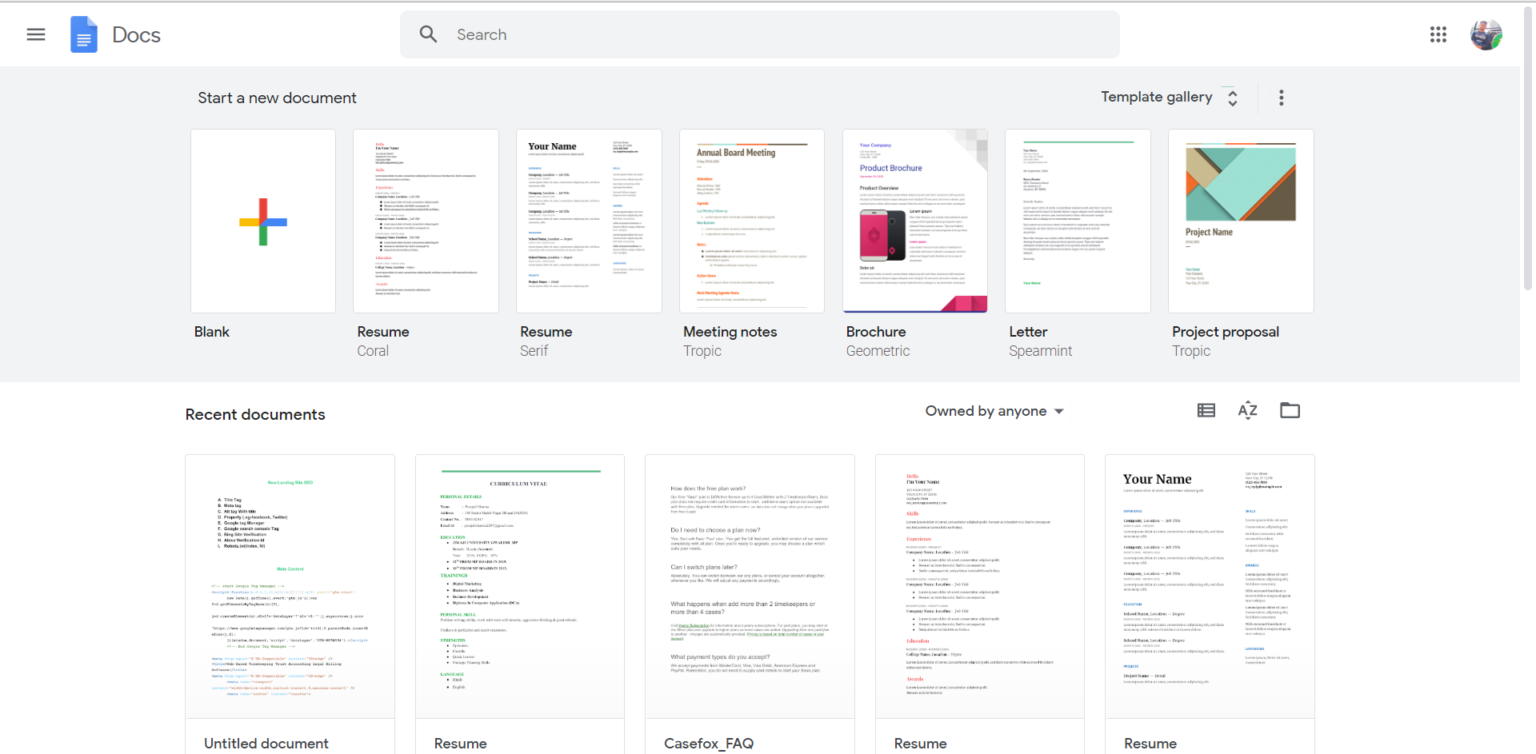Open the main navigation hamburger menu
Image resolution: width=1536 pixels, height=754 pixels.
35,33
